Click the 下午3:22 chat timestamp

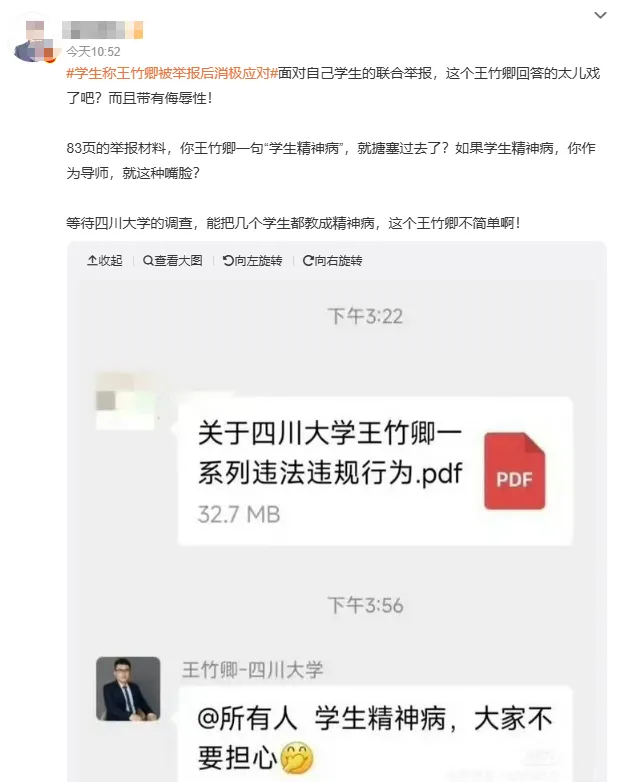click(x=365, y=316)
